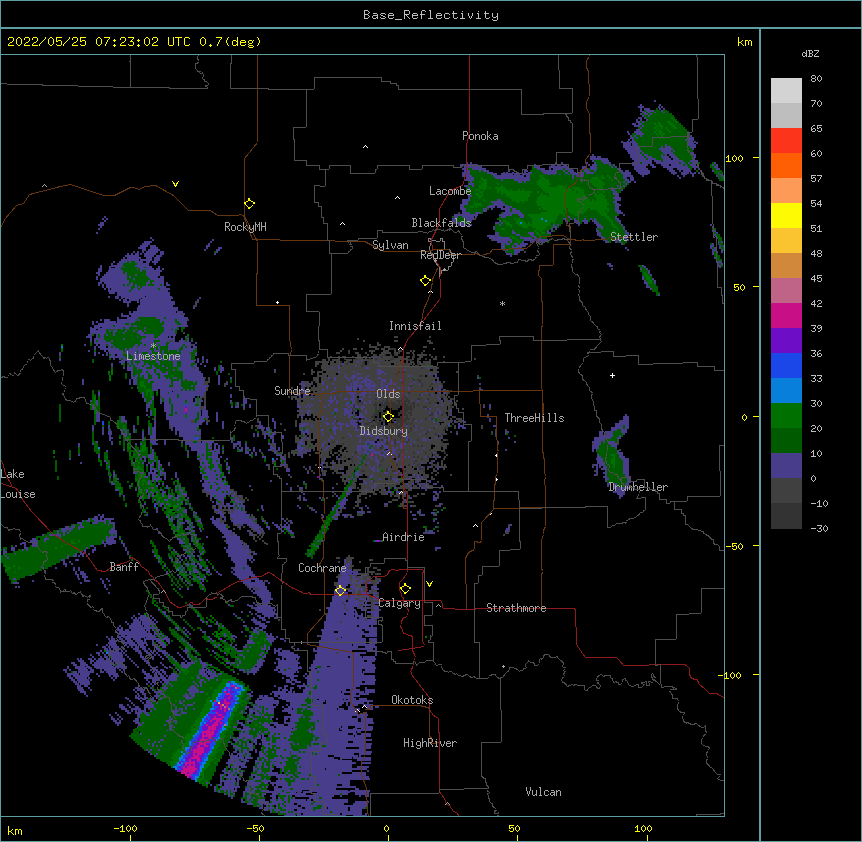This screenshot has width=862, height=842.
Task: Click the Sylvan label
Action: point(390,245)
